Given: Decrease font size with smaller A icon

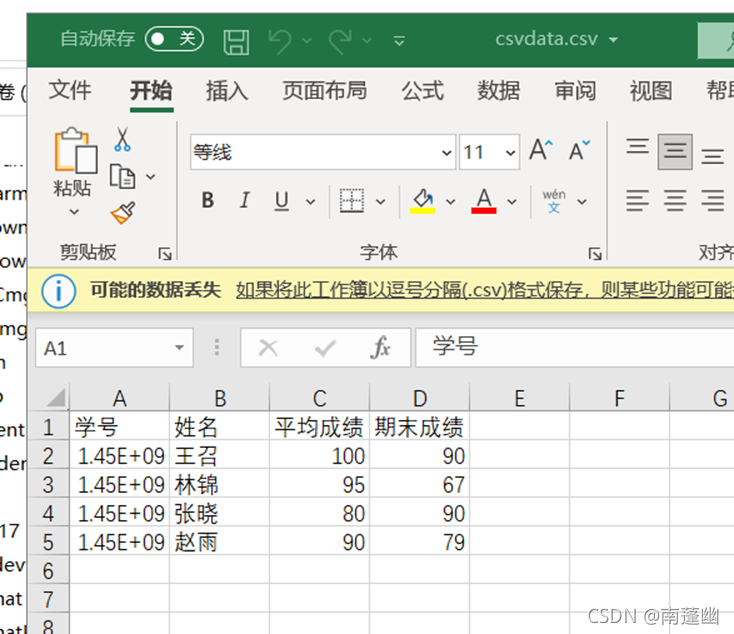Looking at the screenshot, I should [580, 150].
